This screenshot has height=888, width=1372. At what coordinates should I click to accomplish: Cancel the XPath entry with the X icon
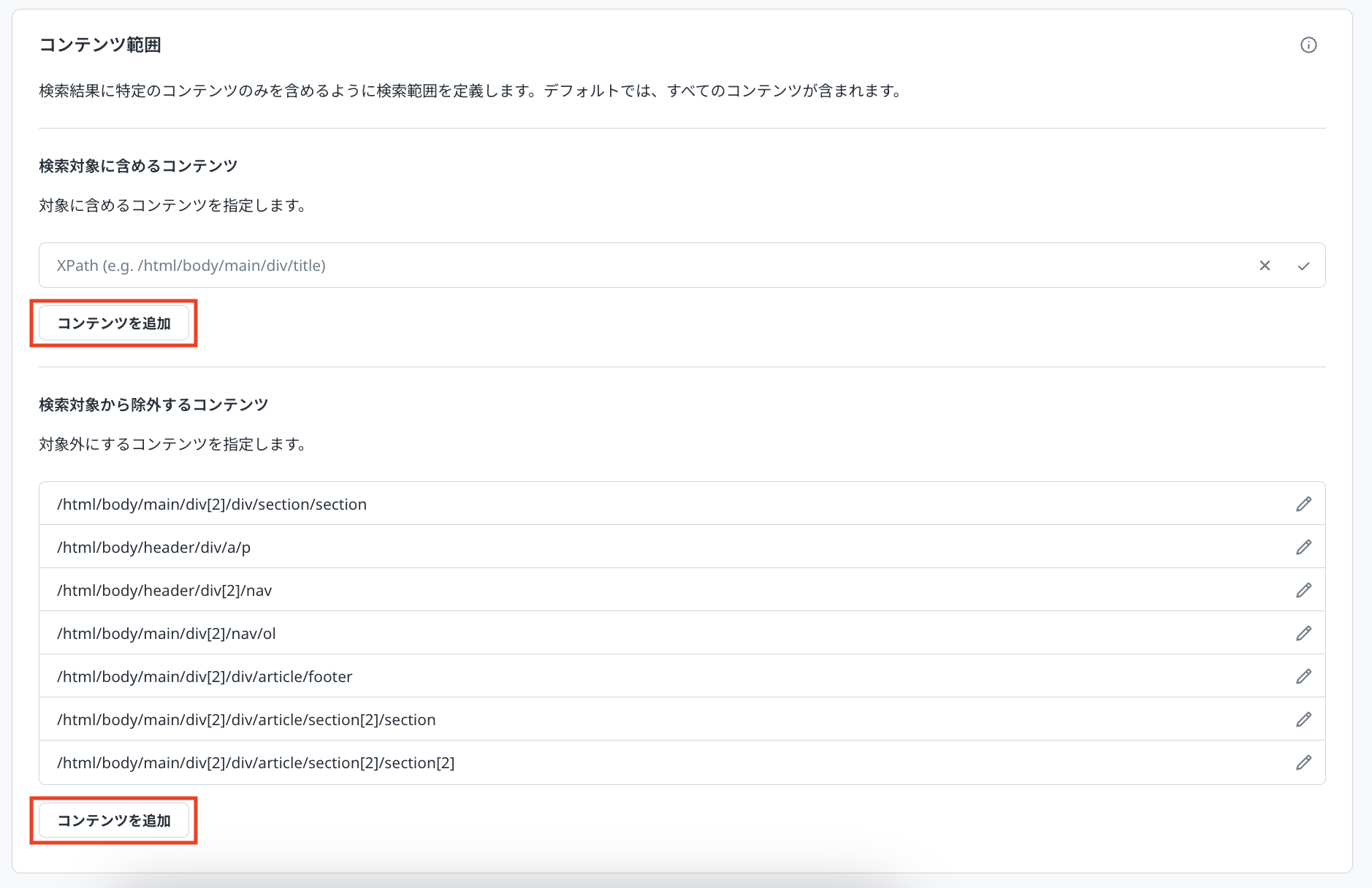click(x=1265, y=266)
